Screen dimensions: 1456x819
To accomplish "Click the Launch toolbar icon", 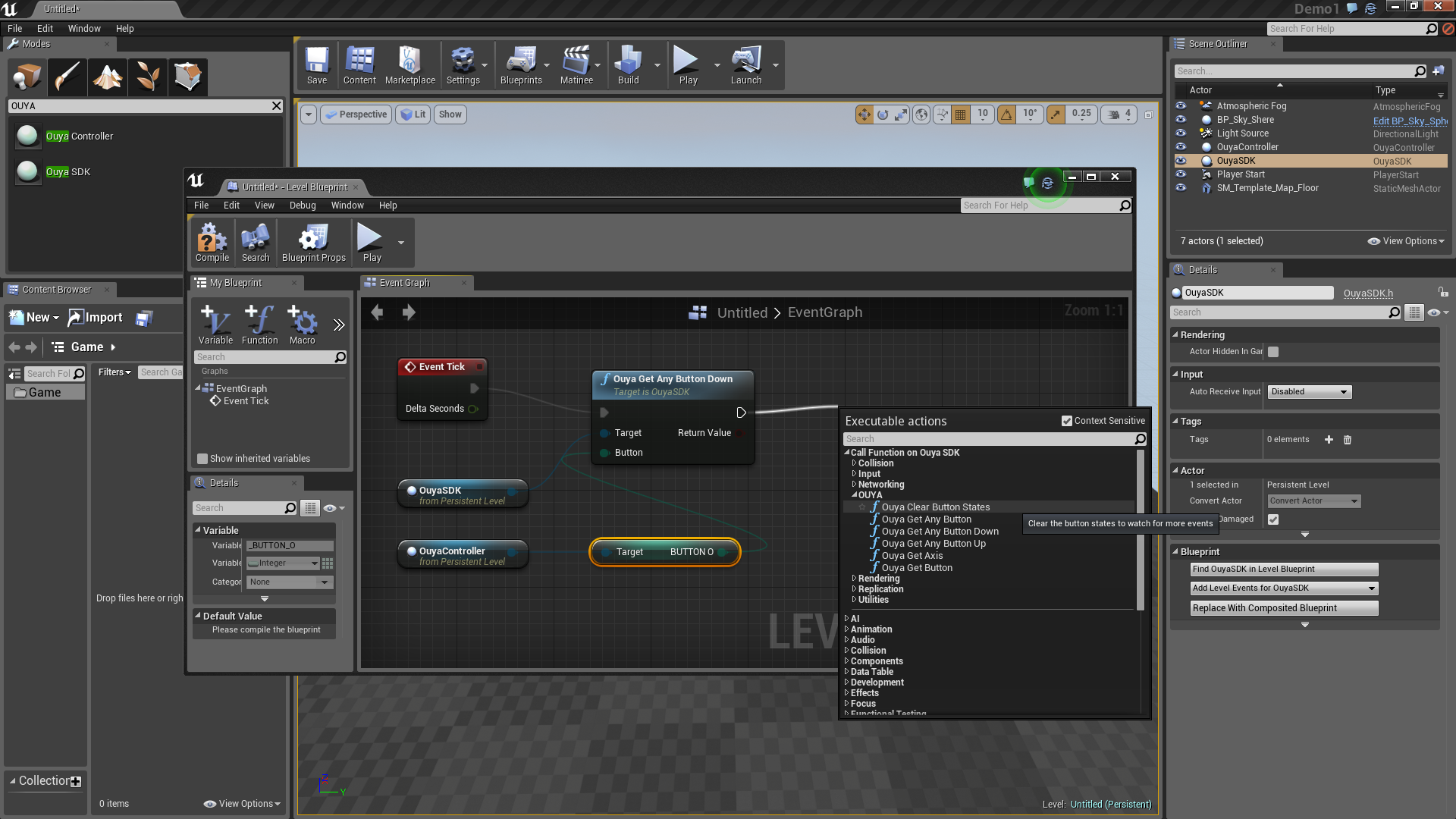I will coord(745,65).
